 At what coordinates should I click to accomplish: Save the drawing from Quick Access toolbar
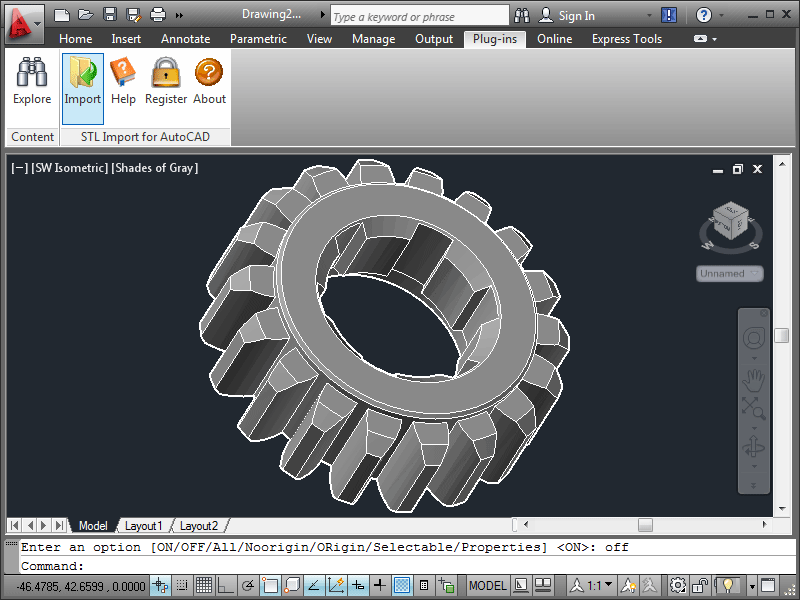[x=108, y=14]
